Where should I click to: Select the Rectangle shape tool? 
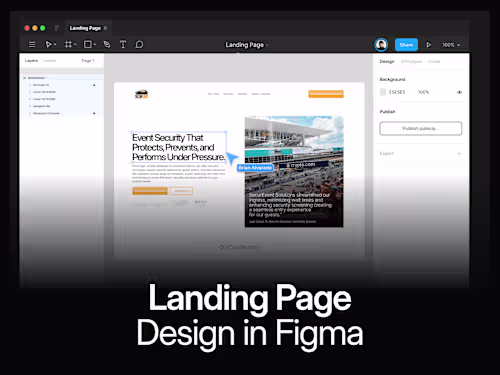[88, 44]
